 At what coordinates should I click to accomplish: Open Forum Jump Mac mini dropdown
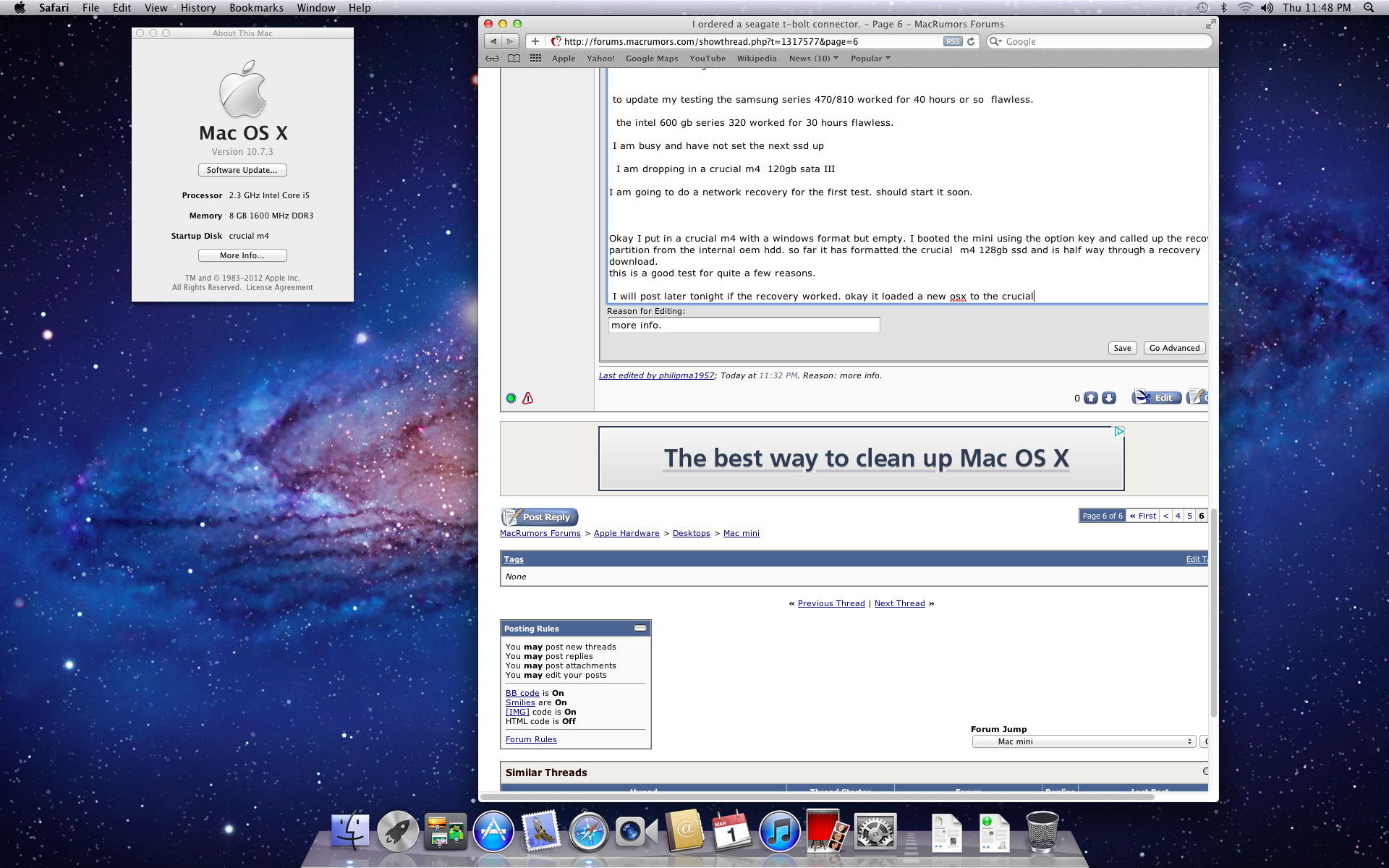point(1083,741)
